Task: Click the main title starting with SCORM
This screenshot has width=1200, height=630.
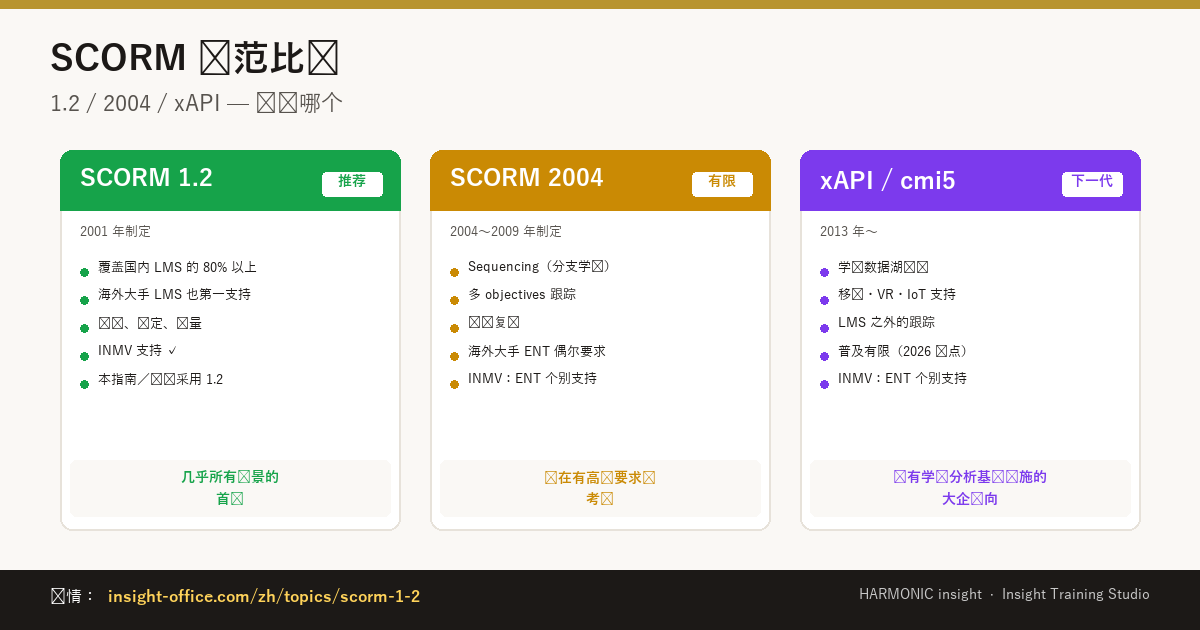Action: pos(195,58)
